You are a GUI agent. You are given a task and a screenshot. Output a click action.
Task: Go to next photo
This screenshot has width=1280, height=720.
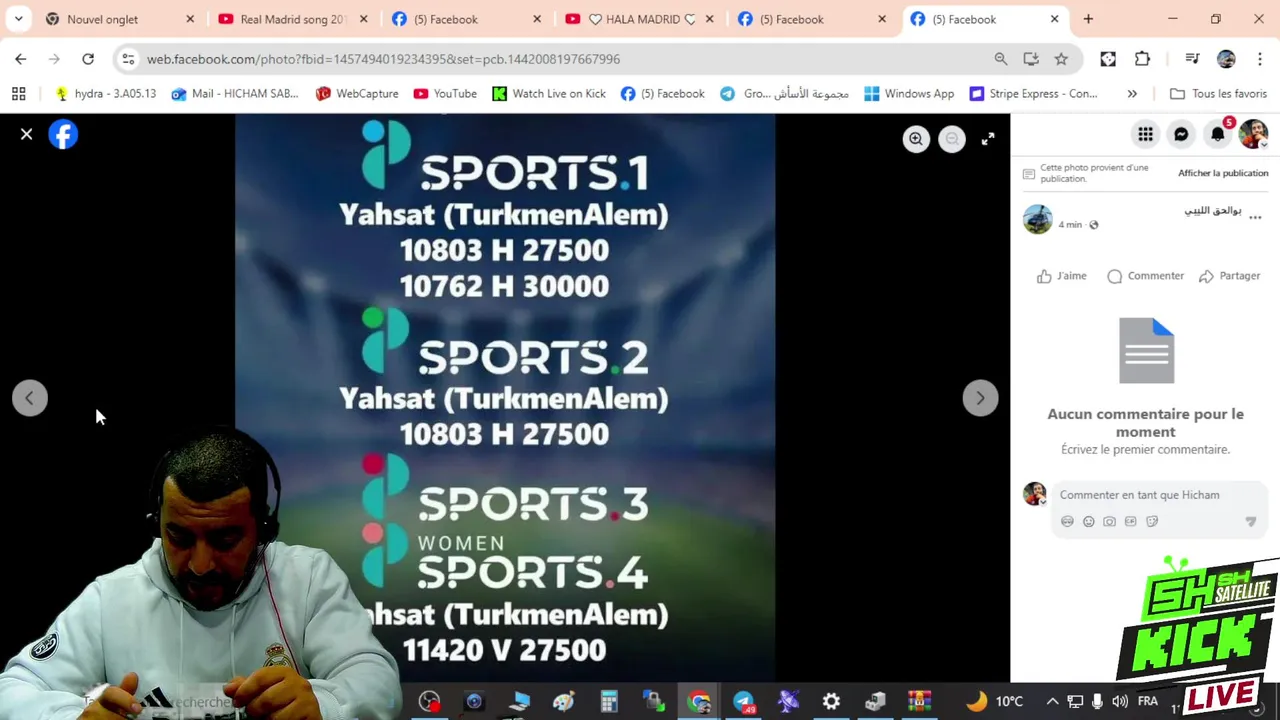click(x=980, y=398)
